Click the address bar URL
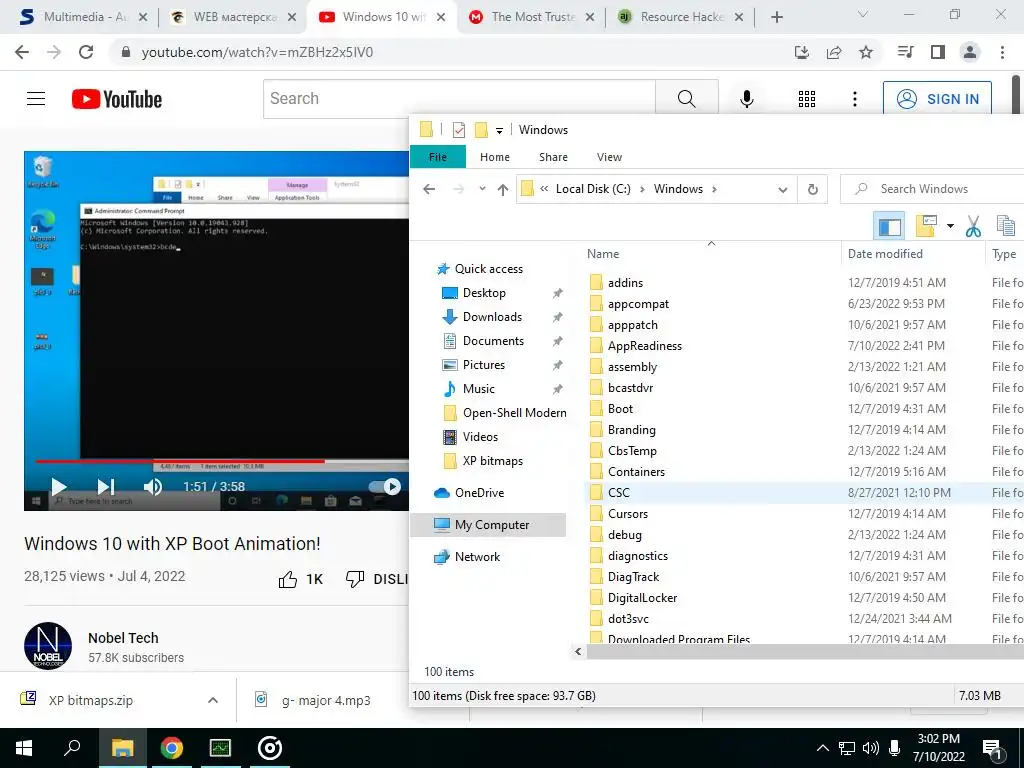 click(257, 52)
